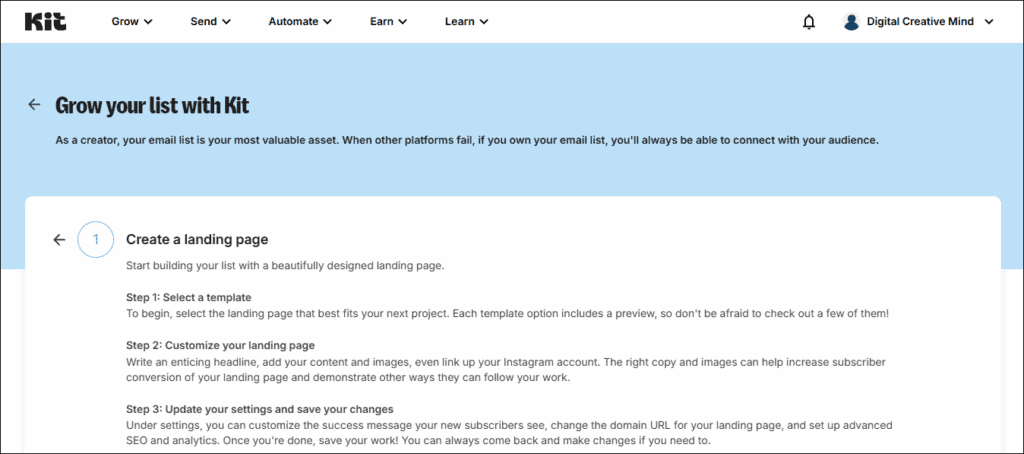The image size is (1024, 454).
Task: Click the Automate menu chevron
Action: (327, 22)
